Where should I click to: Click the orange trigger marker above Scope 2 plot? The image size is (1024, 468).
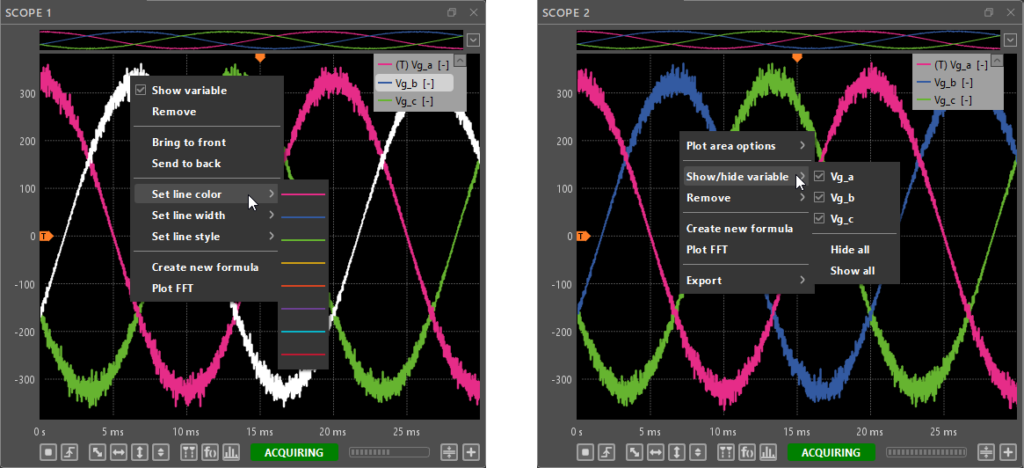(x=797, y=58)
